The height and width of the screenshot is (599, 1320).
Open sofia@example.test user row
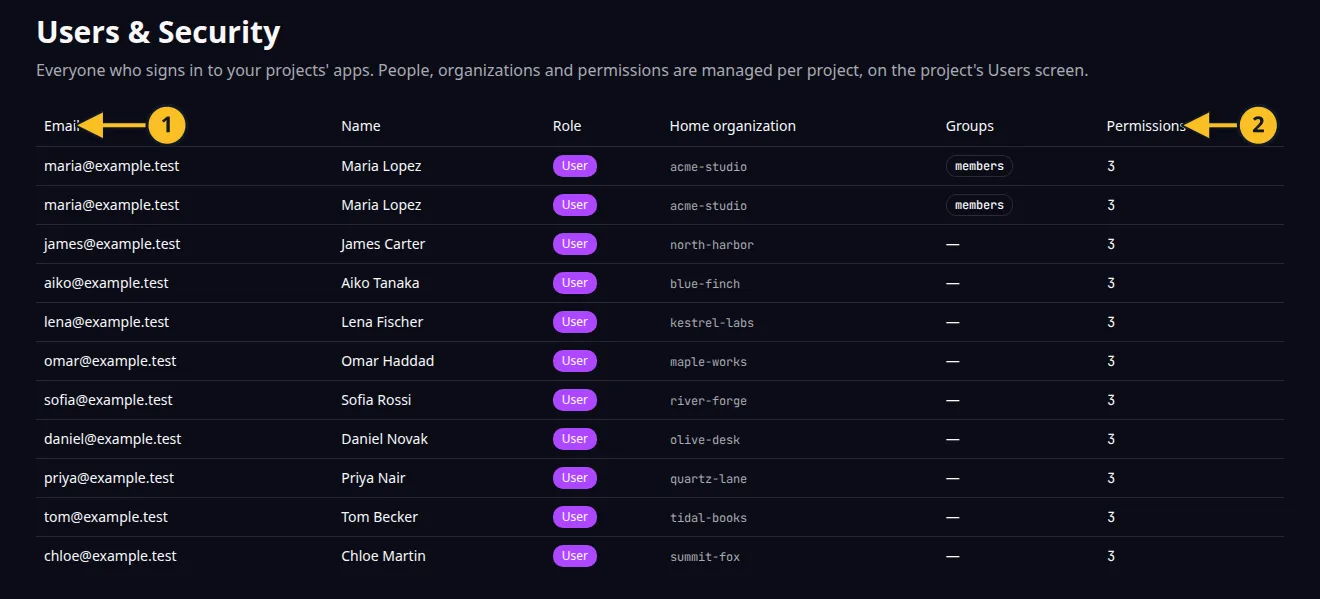coord(660,400)
